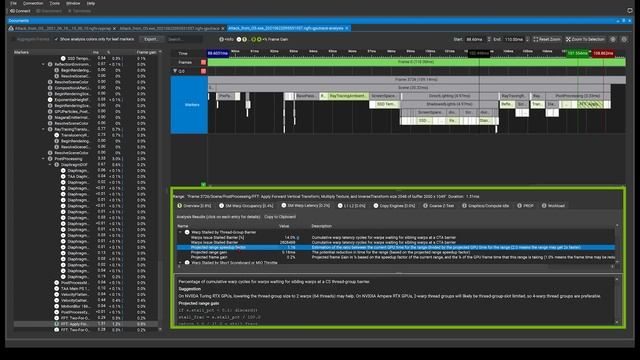640x360 pixels.
Task: Click the Start time field
Action: pos(475,40)
